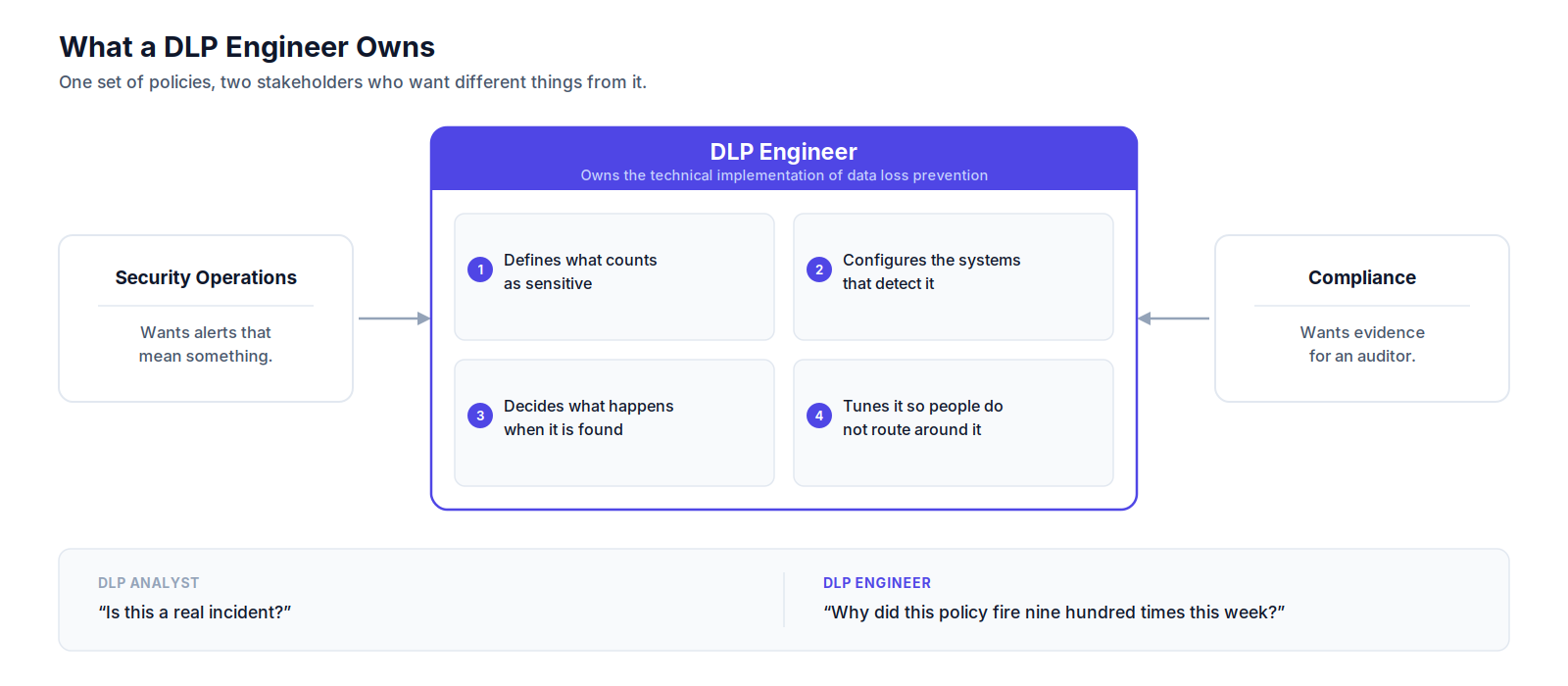Screen dimensions: 1568x686
Task: Click 'Wants alerts that mean something' text
Action: point(206,344)
